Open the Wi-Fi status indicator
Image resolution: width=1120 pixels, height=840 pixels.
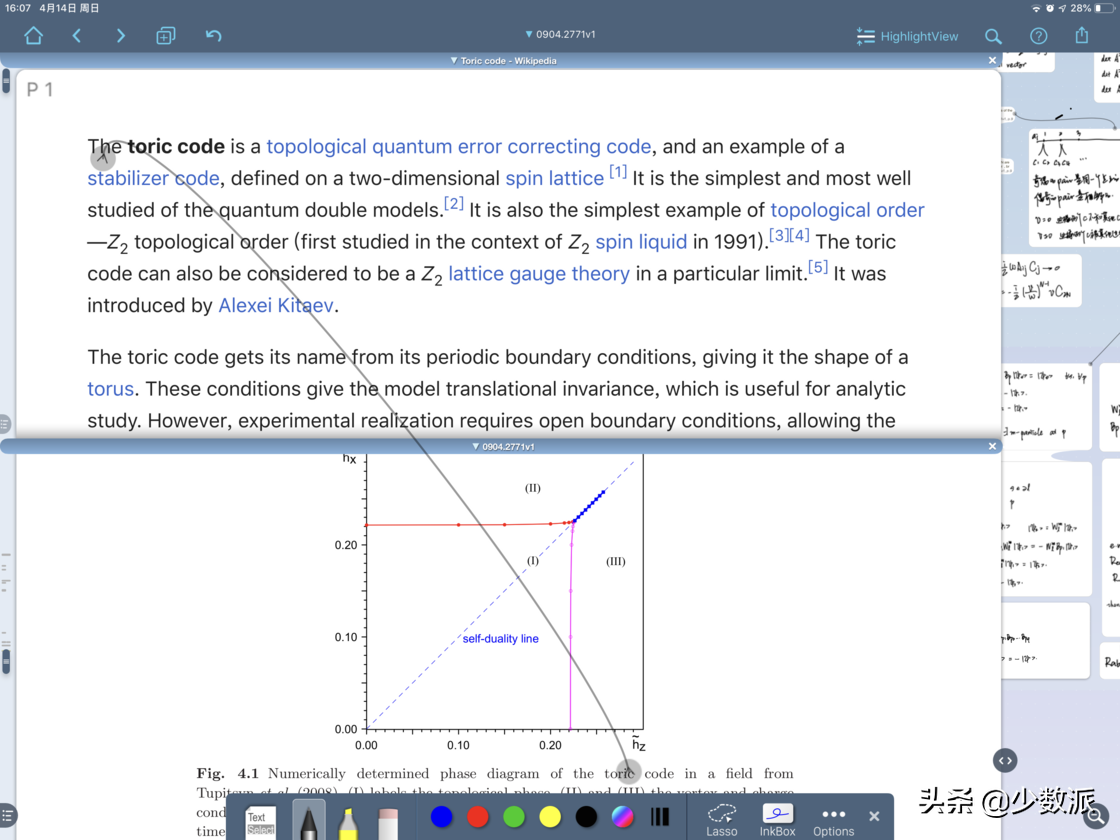point(1036,8)
